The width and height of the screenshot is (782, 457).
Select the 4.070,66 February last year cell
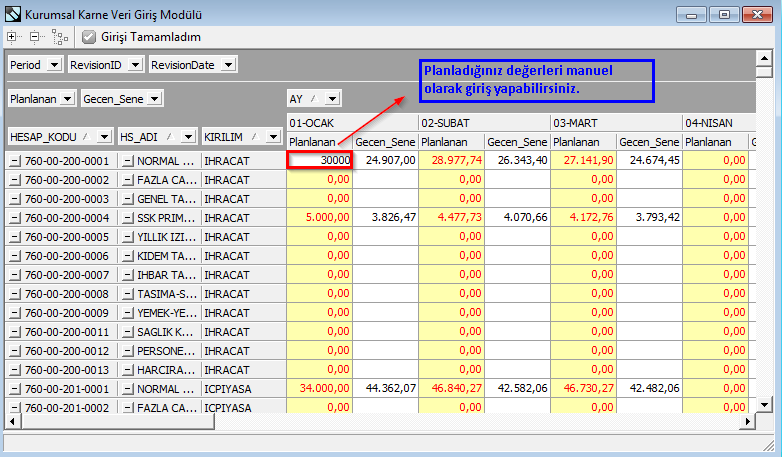point(517,218)
